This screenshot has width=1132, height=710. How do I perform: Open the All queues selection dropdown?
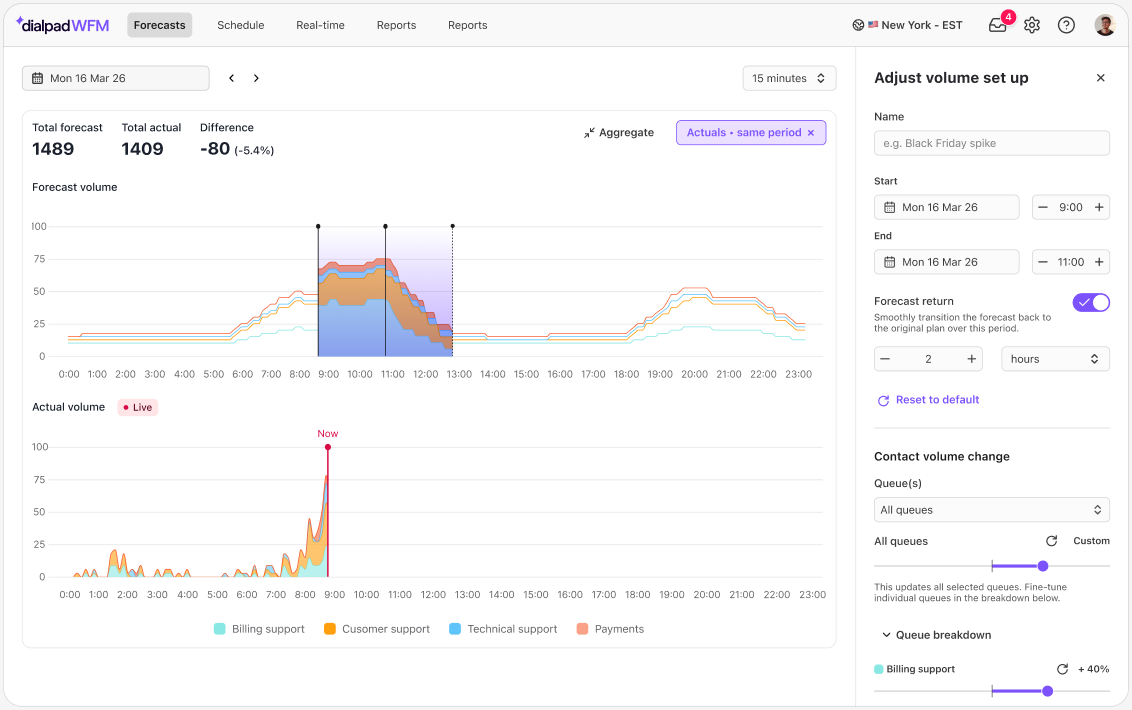[x=991, y=510]
